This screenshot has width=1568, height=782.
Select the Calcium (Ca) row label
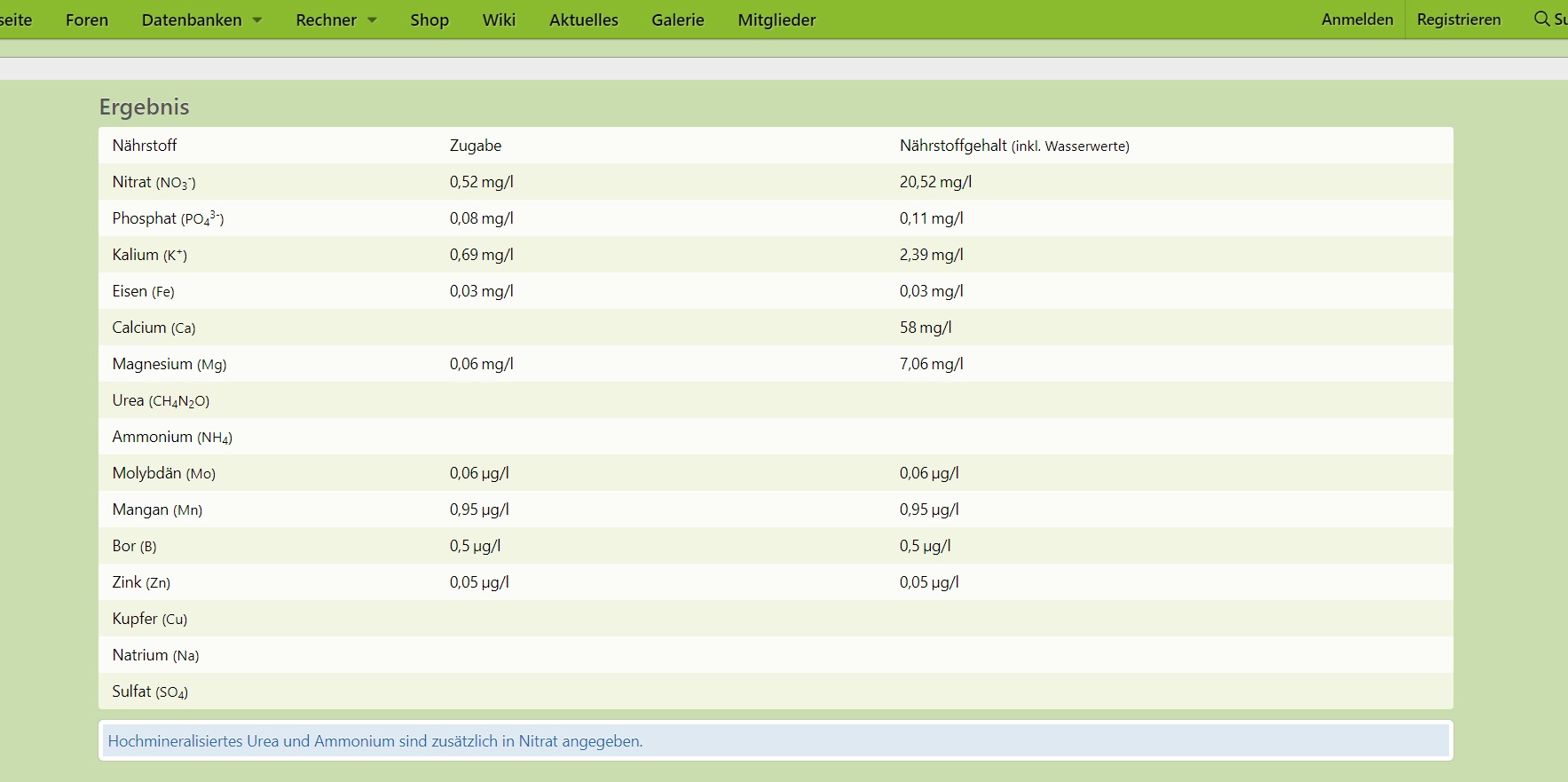pyautogui.click(x=154, y=328)
